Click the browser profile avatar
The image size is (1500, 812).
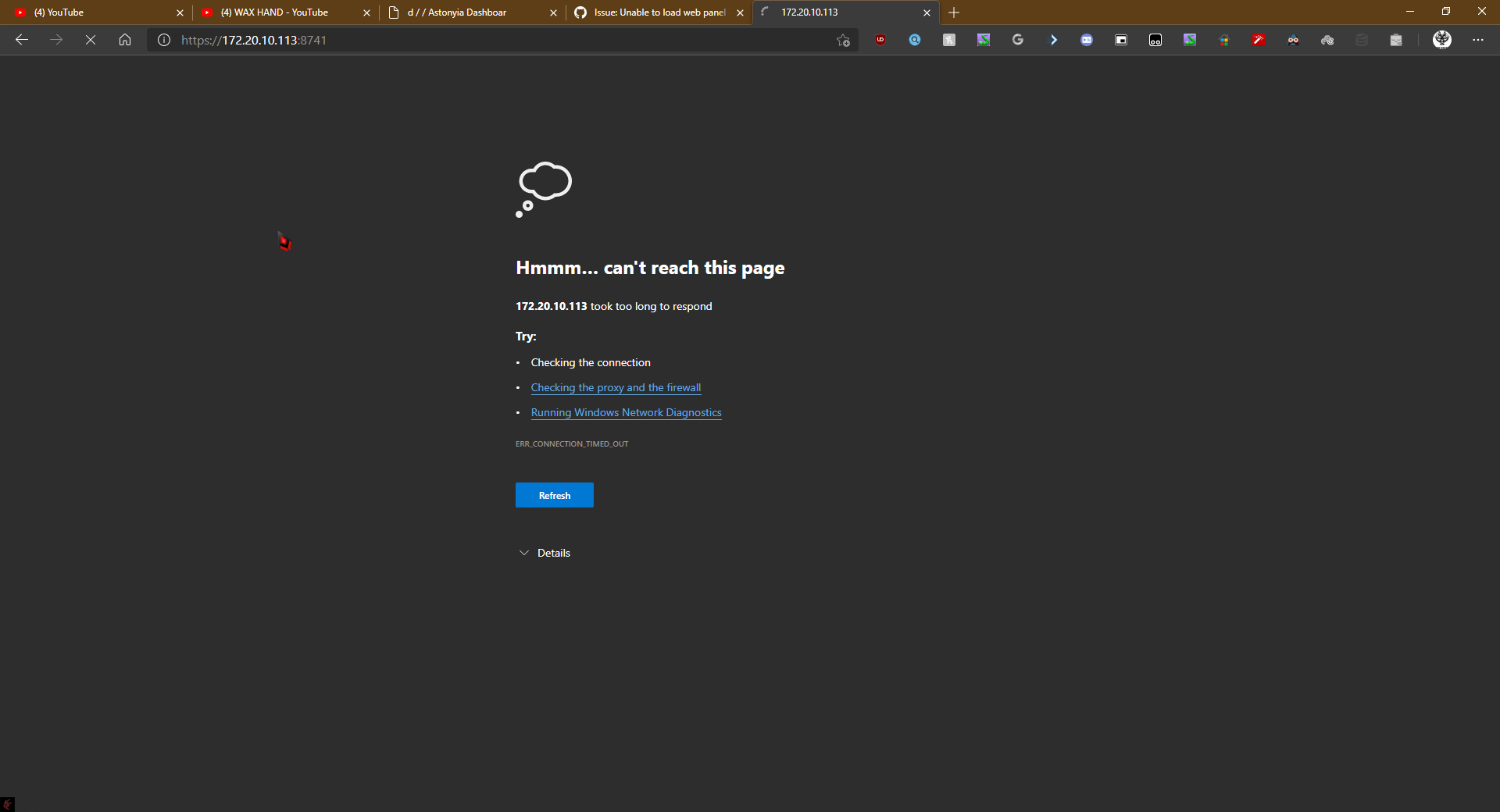(x=1442, y=40)
